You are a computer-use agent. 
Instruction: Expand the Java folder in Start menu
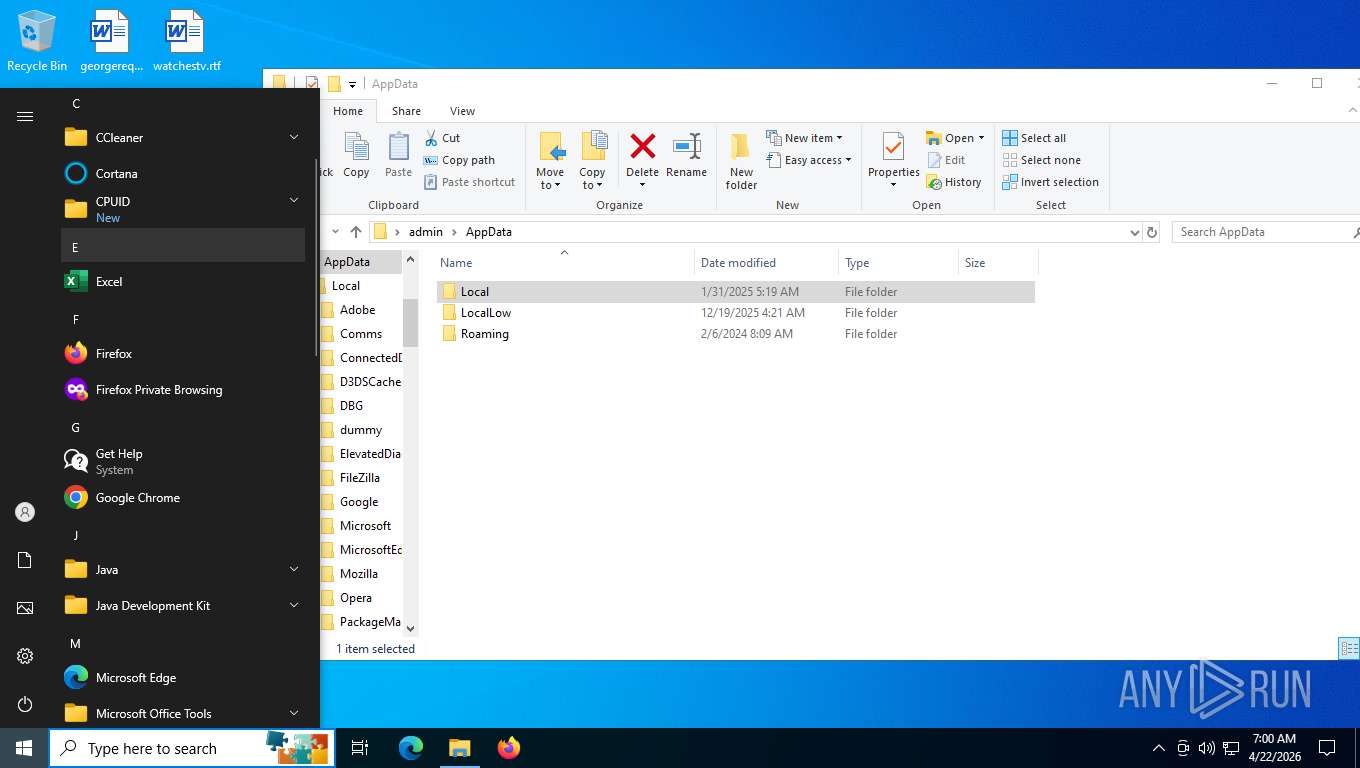[x=183, y=570]
